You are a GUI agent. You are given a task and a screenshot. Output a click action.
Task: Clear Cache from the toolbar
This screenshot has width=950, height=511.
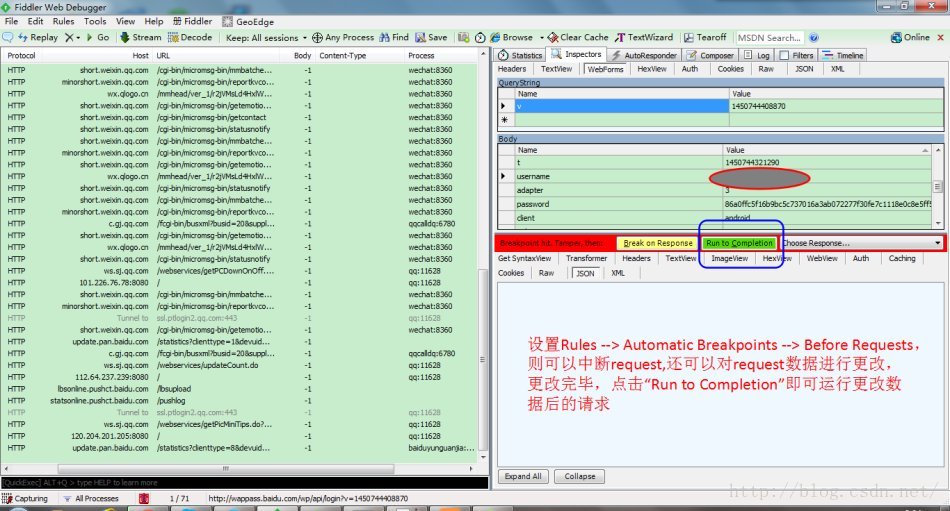click(577, 38)
